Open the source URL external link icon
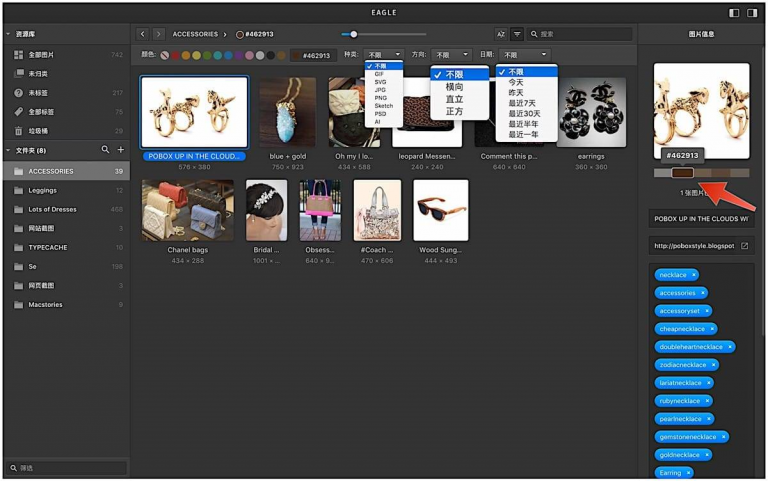 click(744, 245)
